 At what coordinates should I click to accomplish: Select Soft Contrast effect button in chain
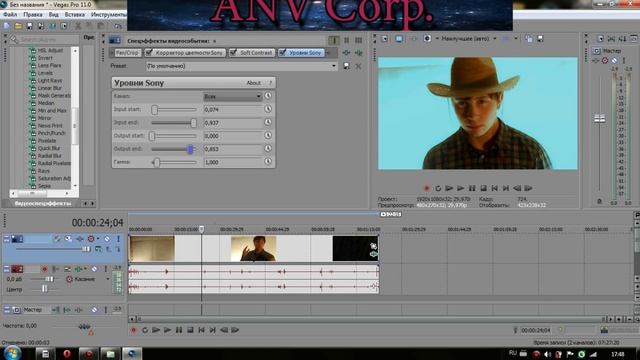(251, 53)
